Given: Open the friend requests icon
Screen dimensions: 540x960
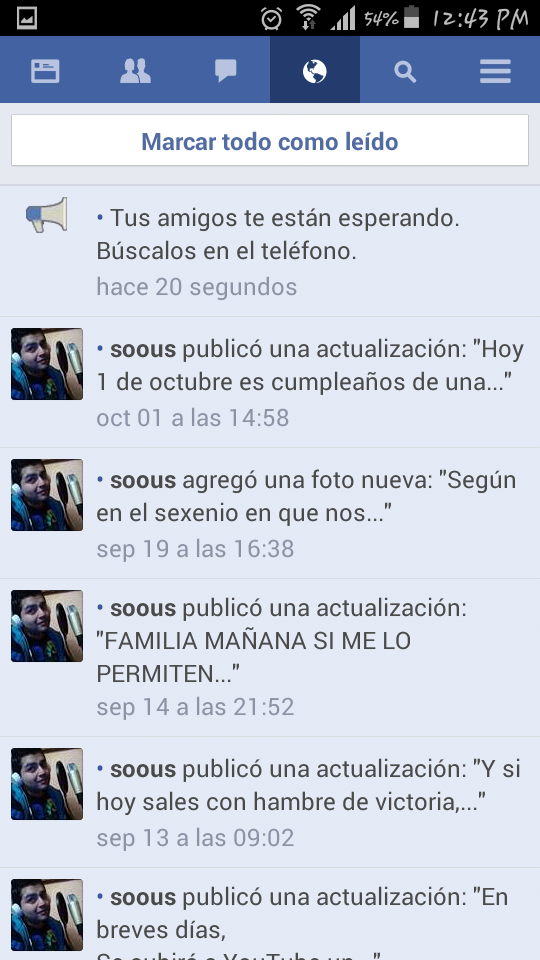Looking at the screenshot, I should click(x=135, y=71).
